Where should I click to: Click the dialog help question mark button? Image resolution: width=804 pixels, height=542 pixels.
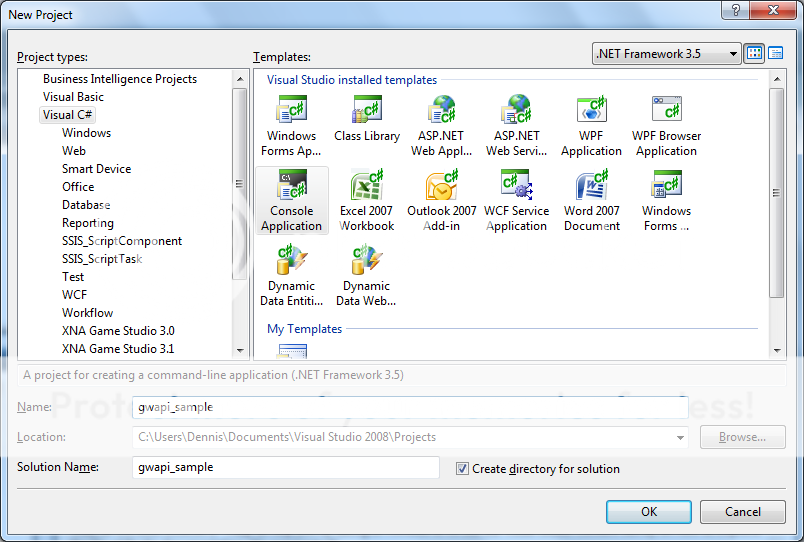(735, 10)
